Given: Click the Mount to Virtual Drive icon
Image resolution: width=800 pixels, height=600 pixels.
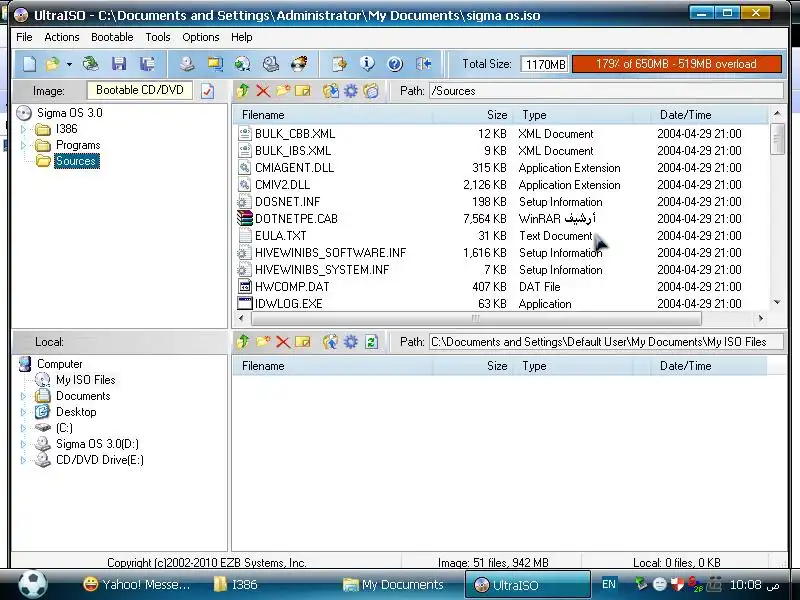Looking at the screenshot, I should tap(270, 64).
